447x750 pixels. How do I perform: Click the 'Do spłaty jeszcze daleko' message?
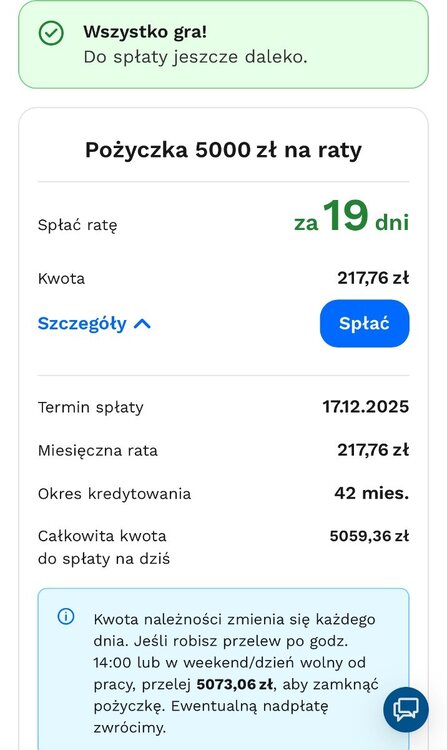[x=195, y=57]
